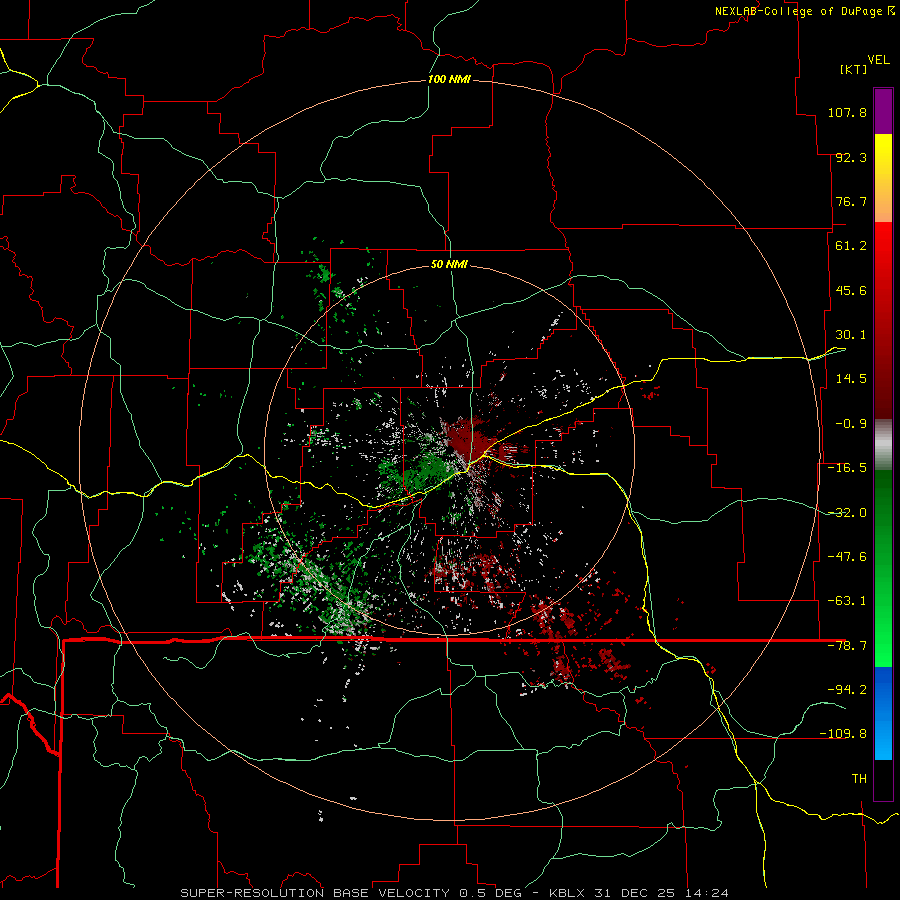The width and height of the screenshot is (900, 900).
Task: Click the 45.6 velocity scale value
Action: (851, 290)
